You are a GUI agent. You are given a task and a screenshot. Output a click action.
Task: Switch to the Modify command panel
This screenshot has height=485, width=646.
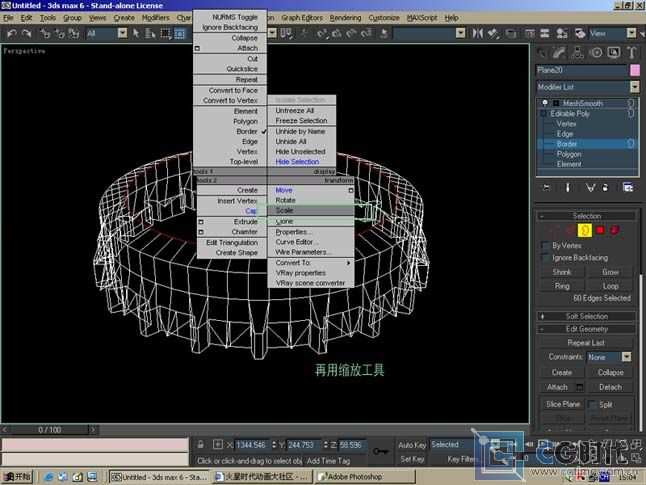pyautogui.click(x=559, y=53)
